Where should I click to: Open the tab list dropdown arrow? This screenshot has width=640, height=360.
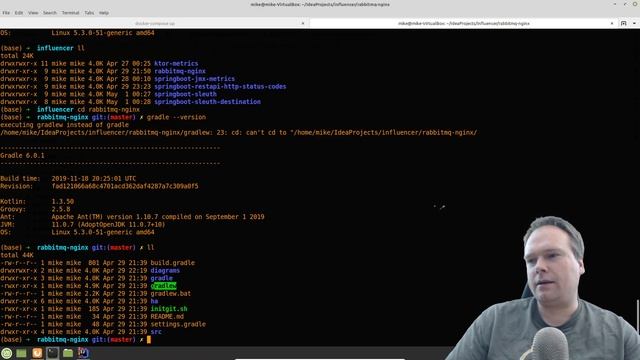coord(634,23)
